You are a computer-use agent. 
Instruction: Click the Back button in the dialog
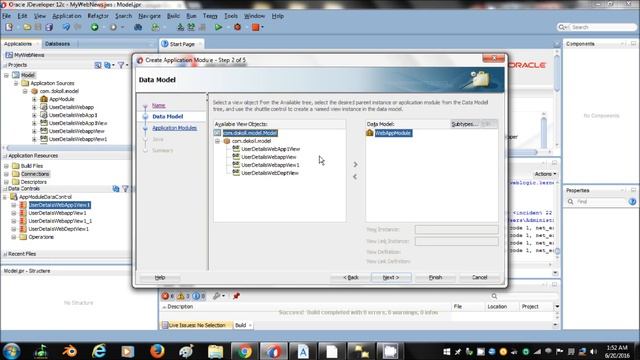[351, 278]
